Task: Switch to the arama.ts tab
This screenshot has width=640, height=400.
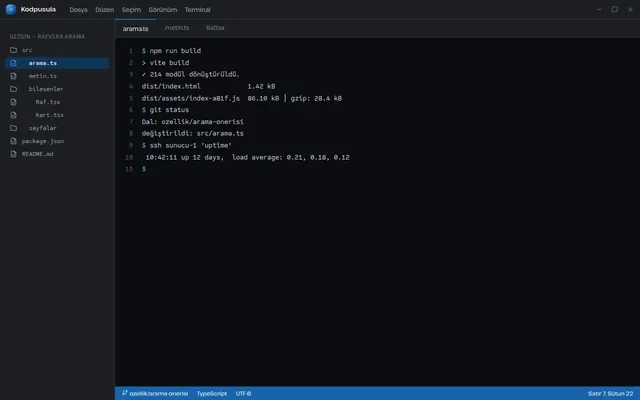Action: (136, 28)
